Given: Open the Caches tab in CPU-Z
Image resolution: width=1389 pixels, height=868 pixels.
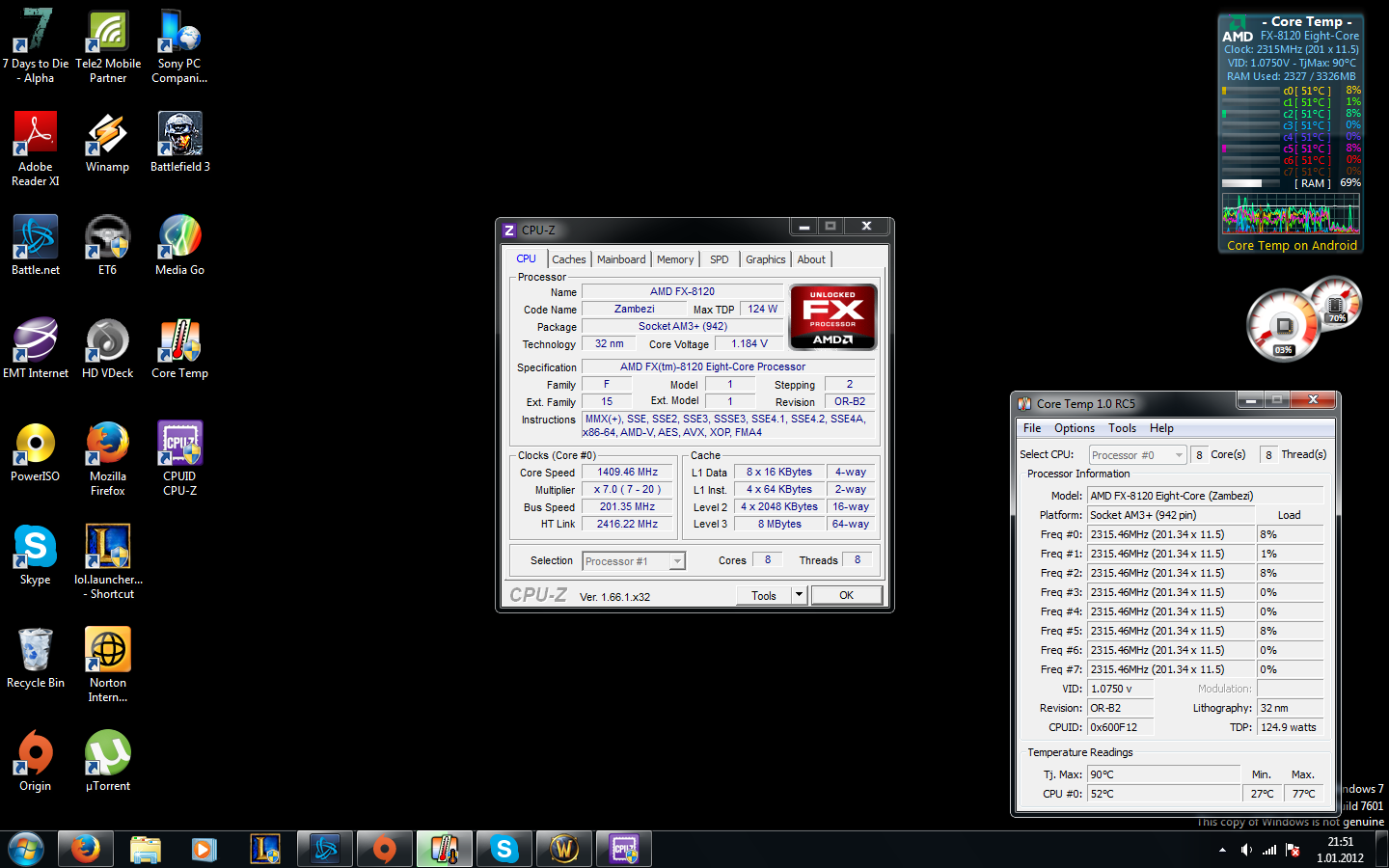Looking at the screenshot, I should tap(569, 259).
